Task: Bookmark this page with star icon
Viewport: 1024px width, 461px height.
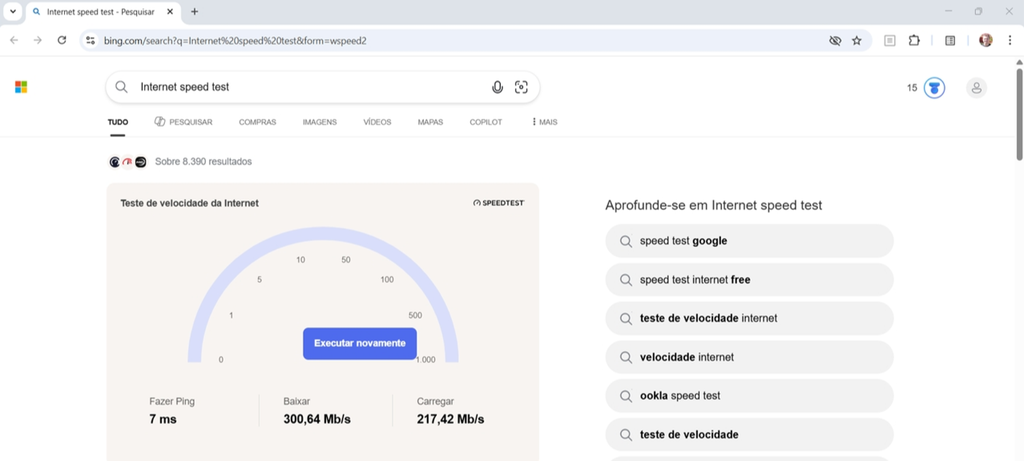Action: pyautogui.click(x=857, y=40)
